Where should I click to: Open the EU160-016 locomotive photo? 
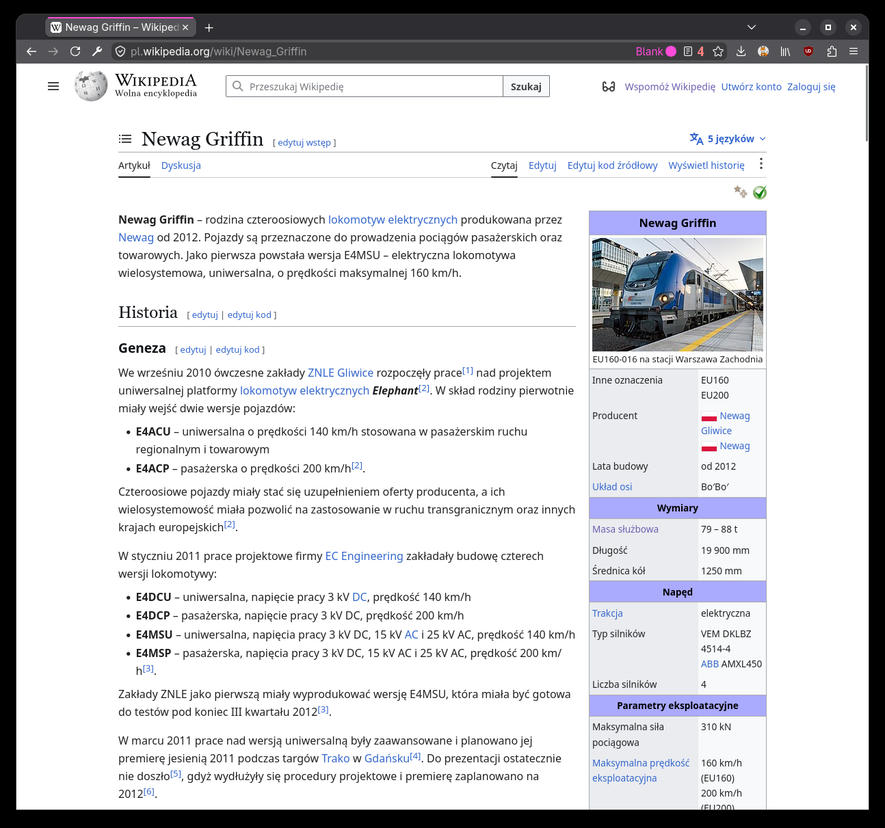(677, 294)
